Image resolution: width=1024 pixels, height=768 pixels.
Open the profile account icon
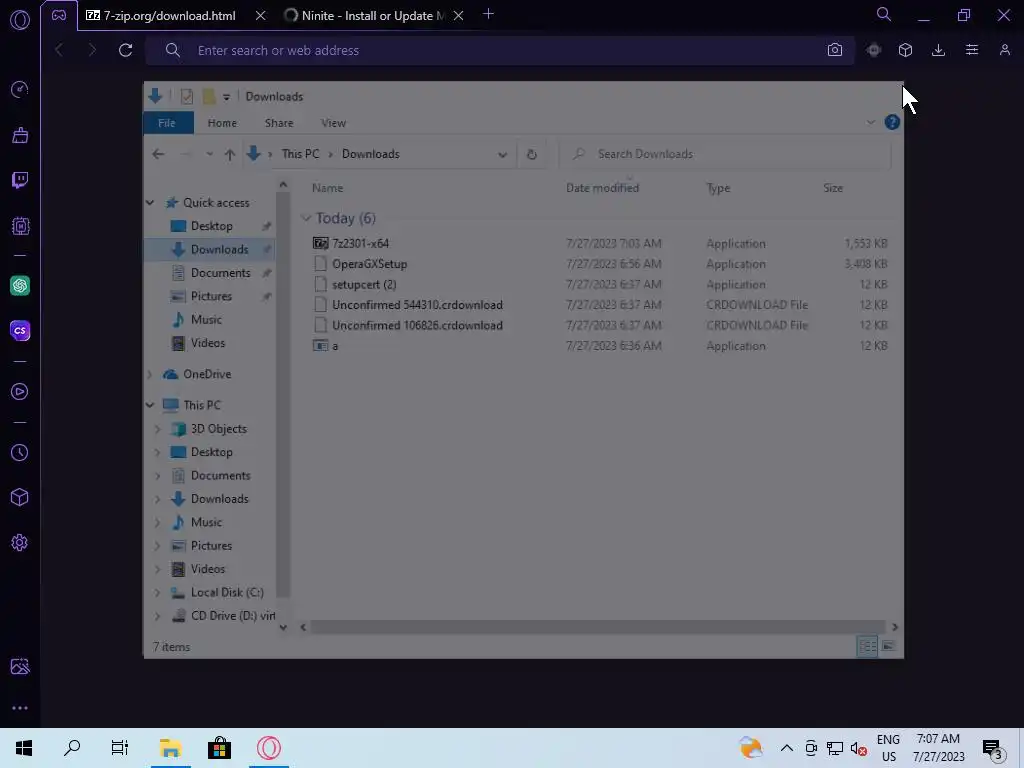tap(1004, 50)
